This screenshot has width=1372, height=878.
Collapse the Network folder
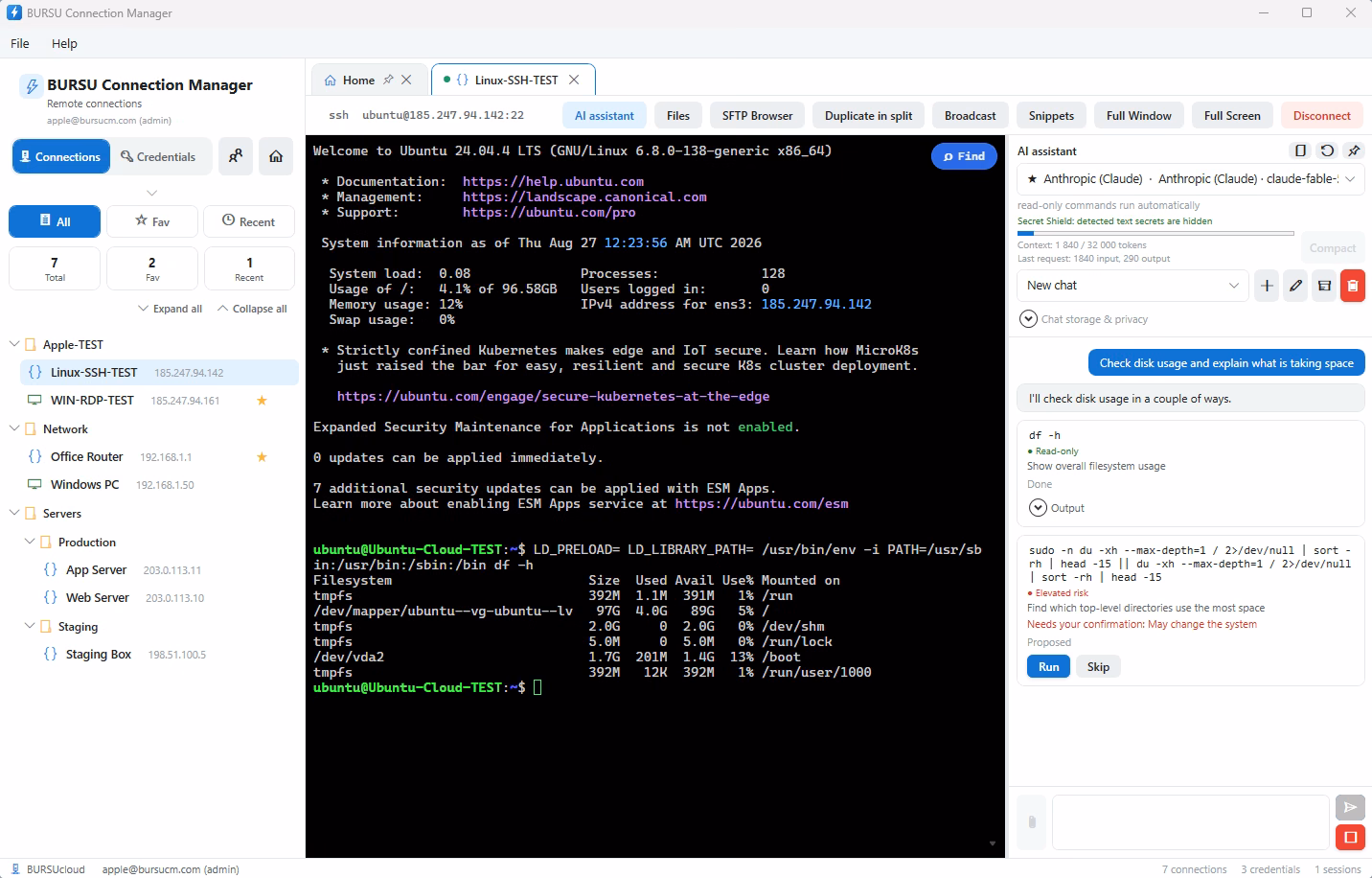tap(14, 428)
